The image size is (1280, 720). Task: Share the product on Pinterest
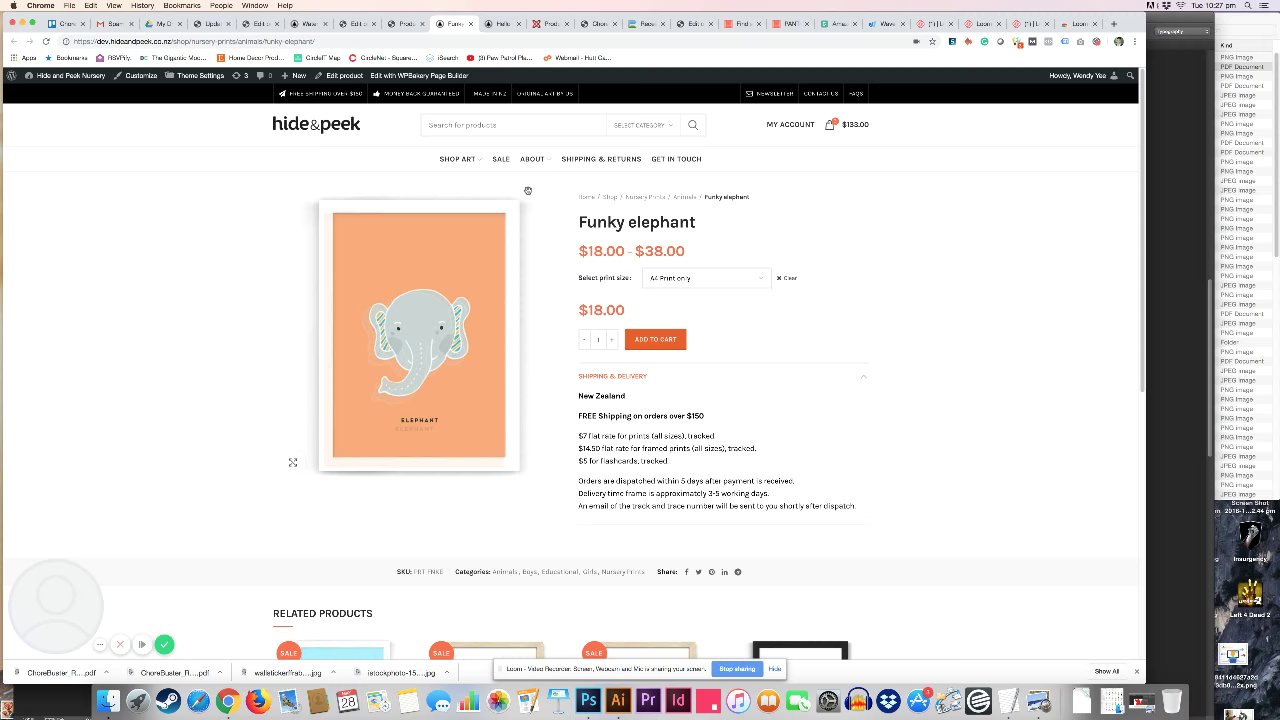711,572
